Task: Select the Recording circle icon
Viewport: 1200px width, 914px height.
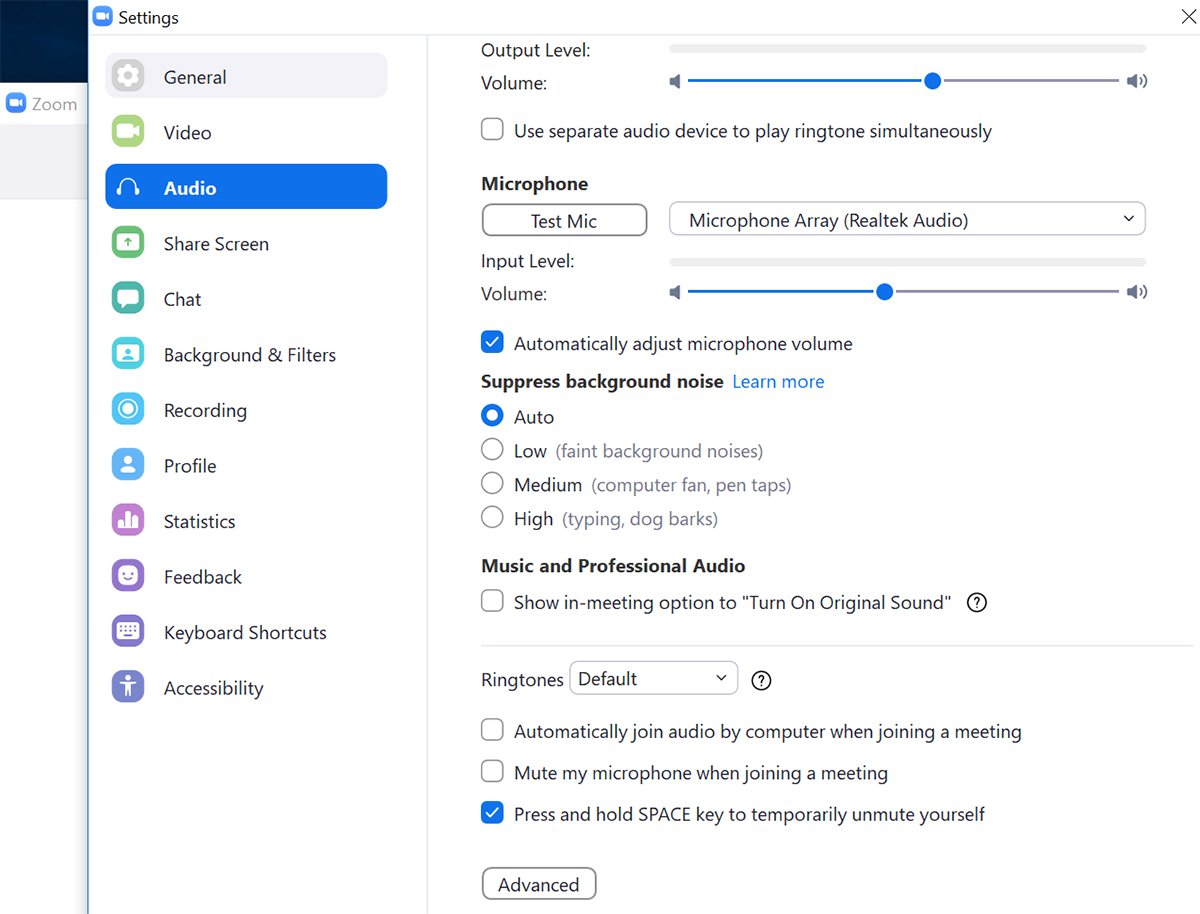Action: (x=128, y=410)
